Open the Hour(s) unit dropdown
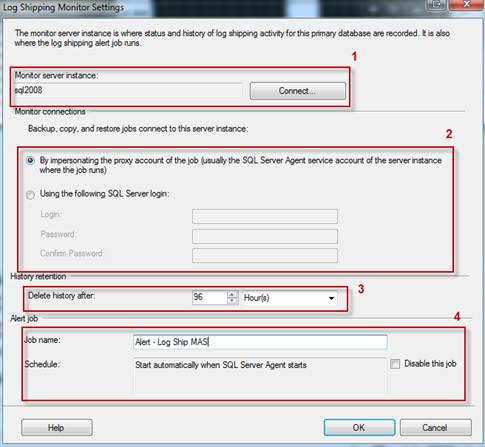 289,298
